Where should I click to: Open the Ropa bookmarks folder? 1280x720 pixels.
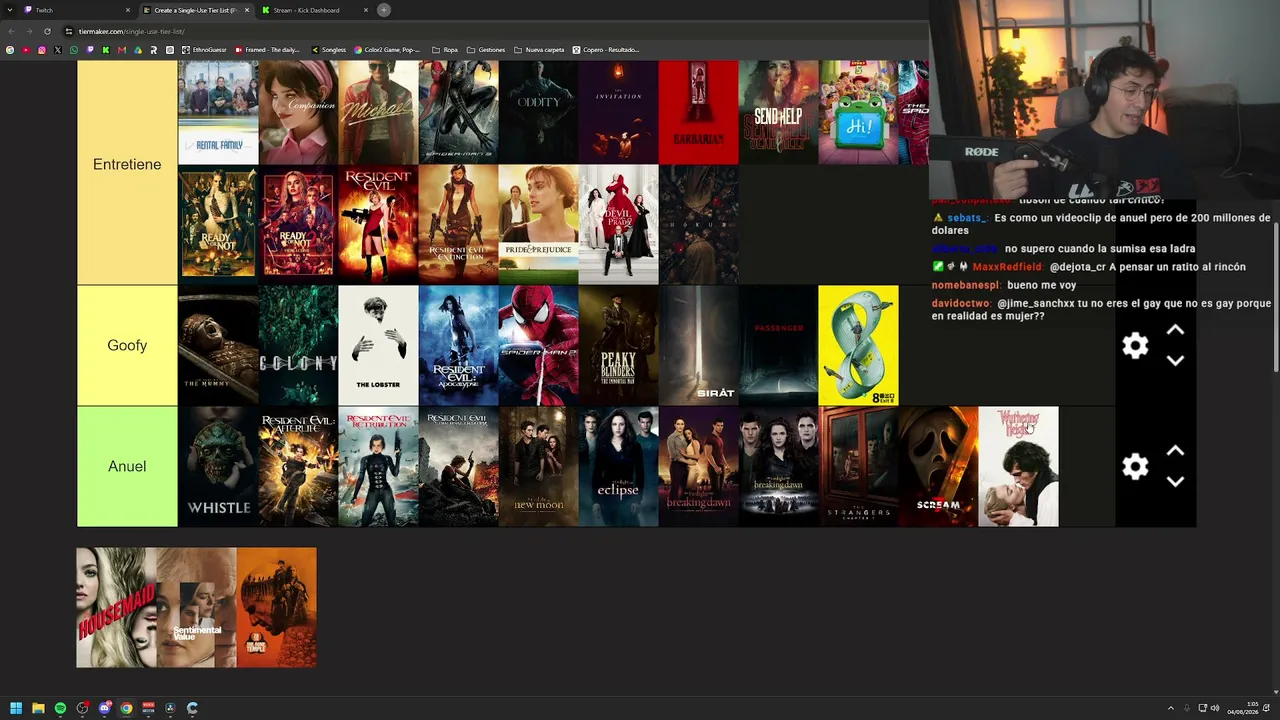445,50
